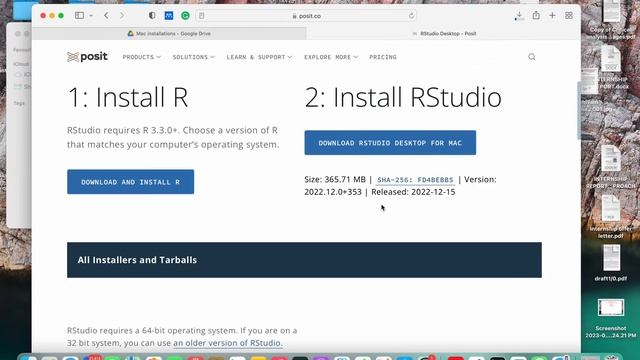Click the reader view icon in address bar
The height and width of the screenshot is (360, 640).
(202, 16)
